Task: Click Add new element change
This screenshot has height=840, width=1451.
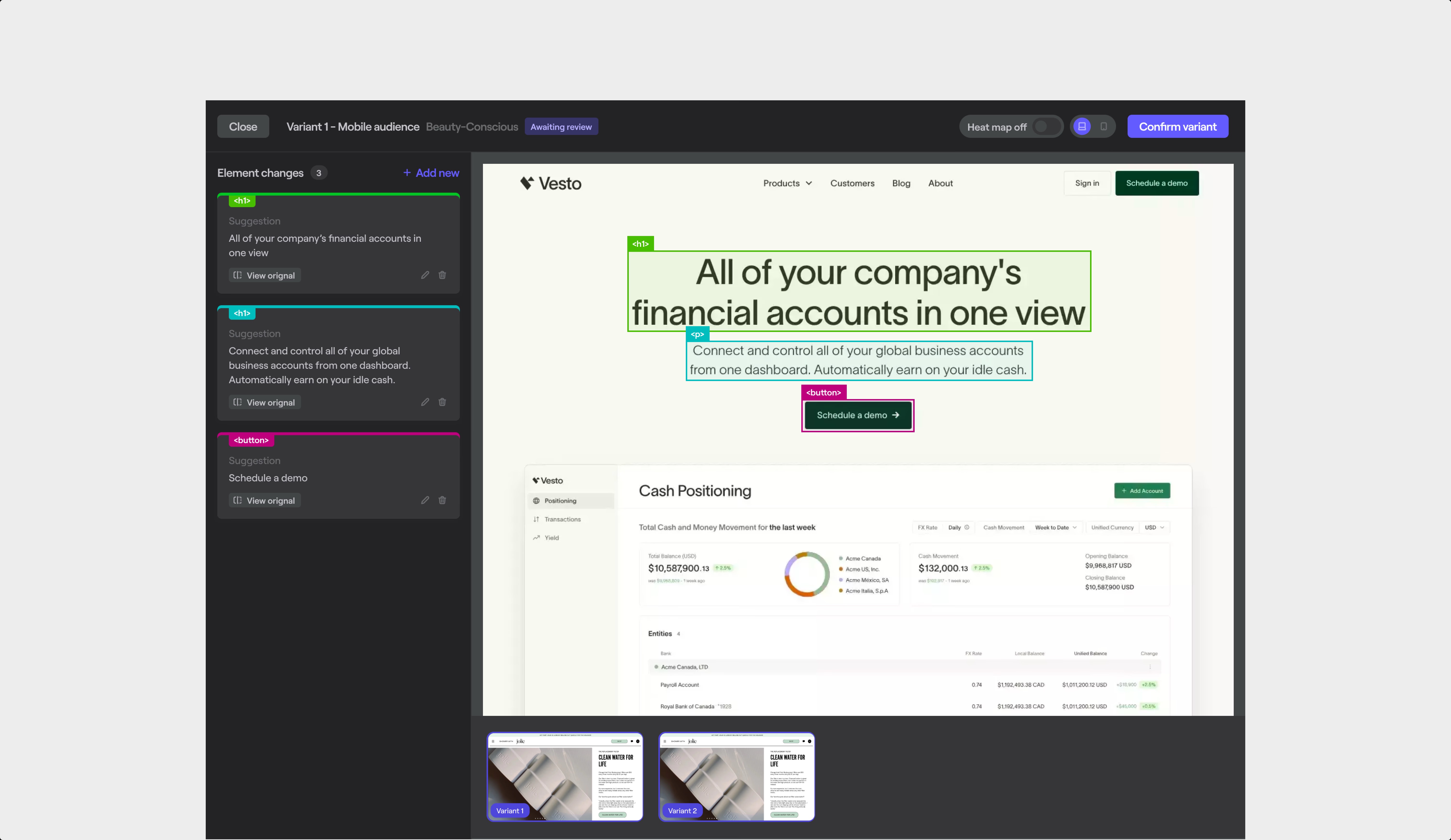Action: (431, 173)
